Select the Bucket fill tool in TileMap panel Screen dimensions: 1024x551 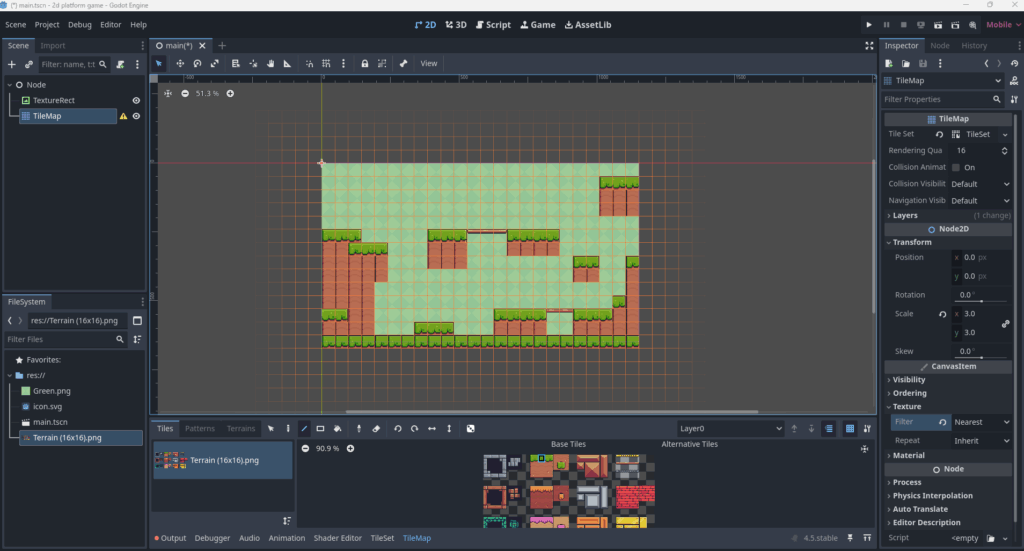point(339,429)
